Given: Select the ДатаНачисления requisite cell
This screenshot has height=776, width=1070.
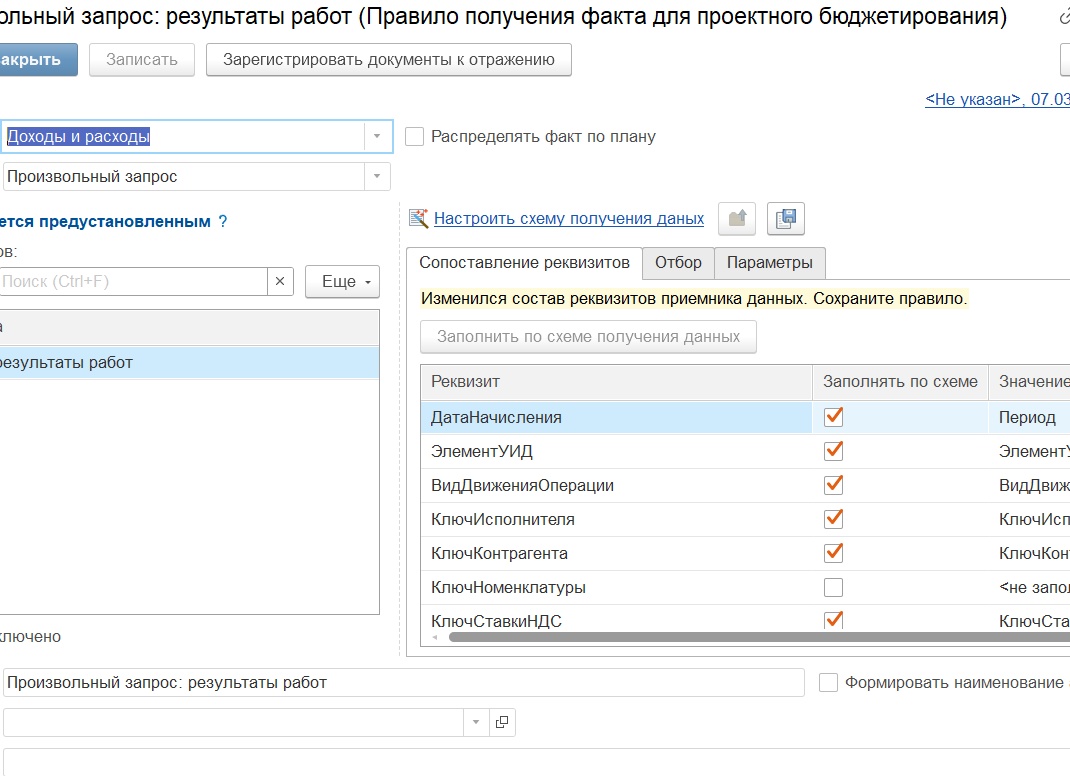Looking at the screenshot, I should [616, 417].
